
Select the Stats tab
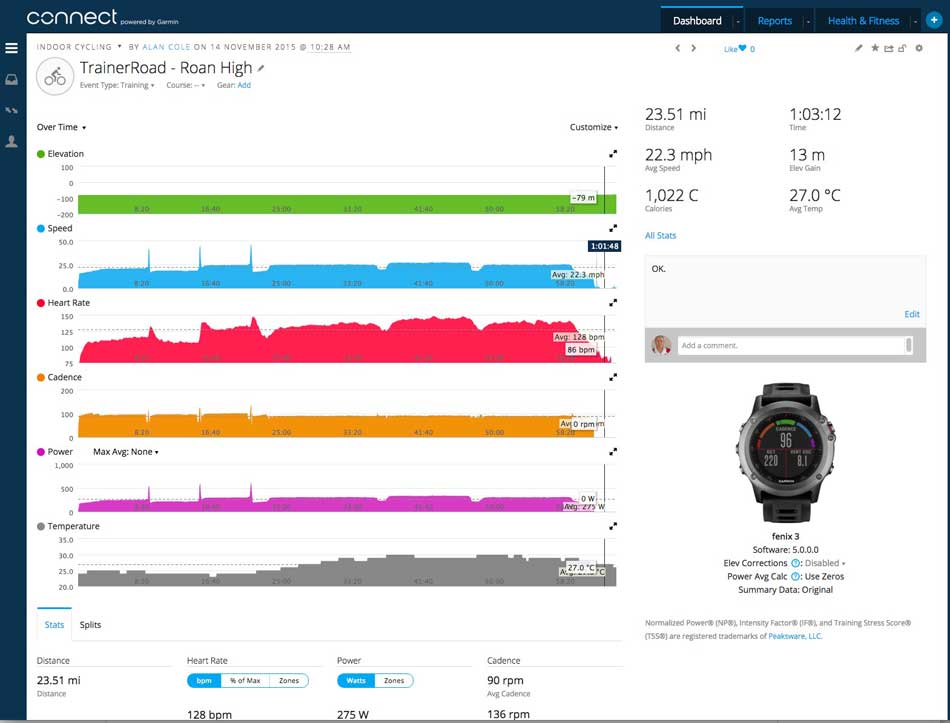54,625
